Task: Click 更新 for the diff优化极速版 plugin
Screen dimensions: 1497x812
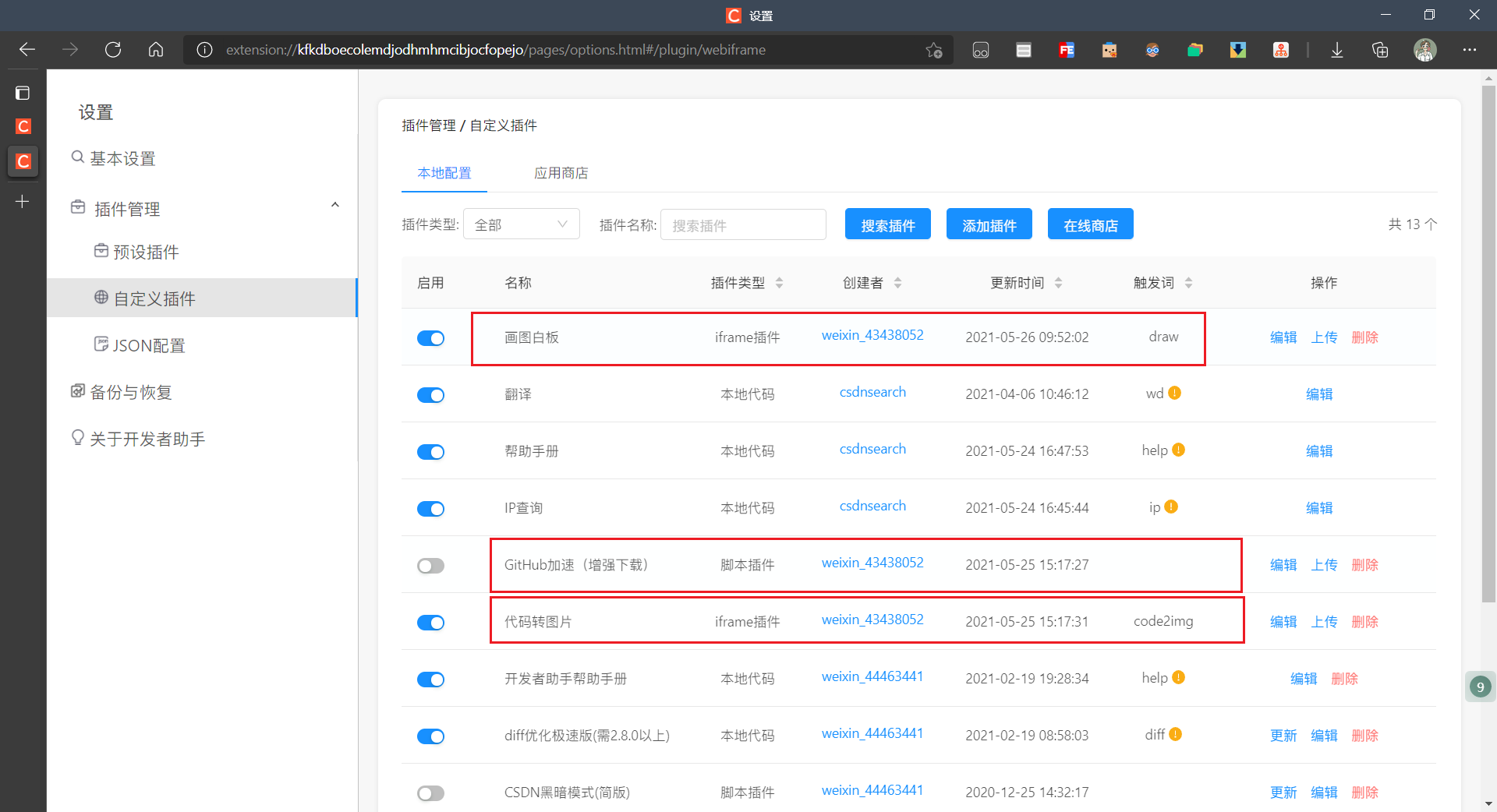Action: coord(1283,736)
